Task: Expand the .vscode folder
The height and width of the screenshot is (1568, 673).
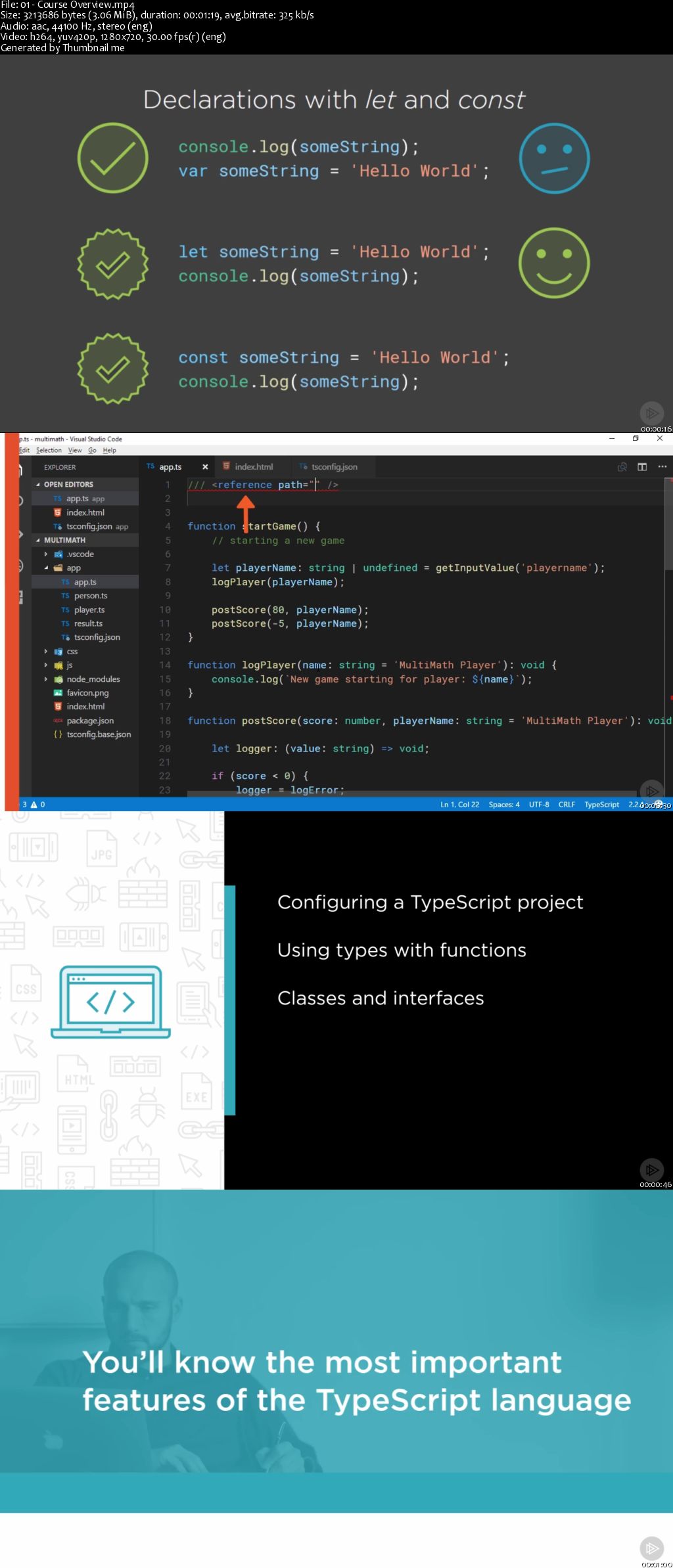Action: click(x=85, y=554)
